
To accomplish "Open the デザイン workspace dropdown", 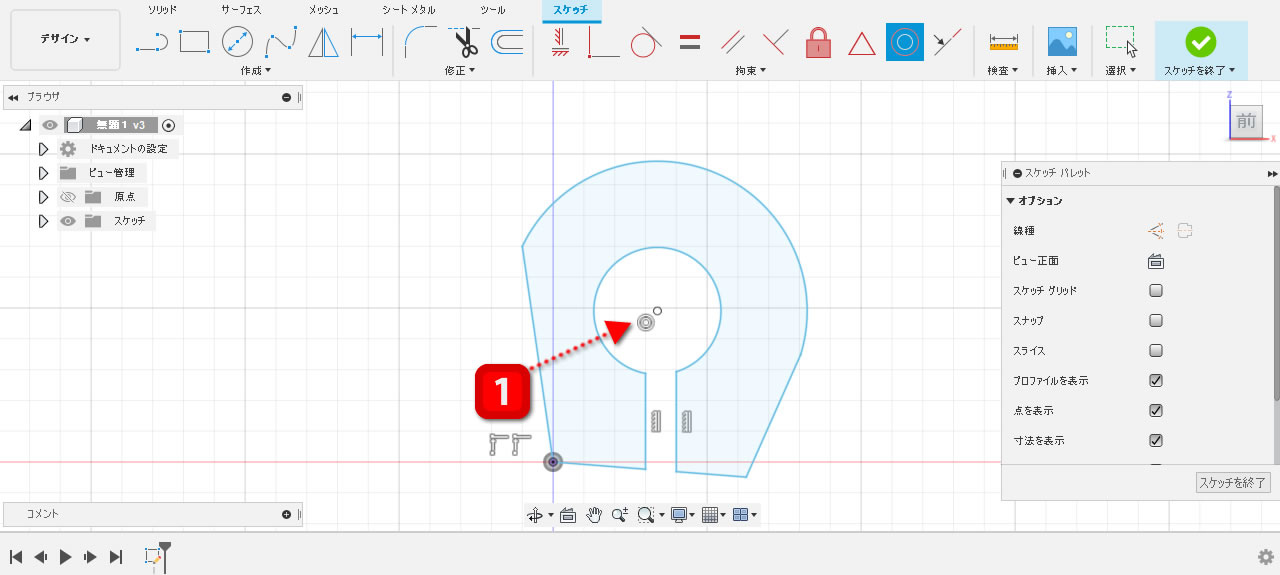I will 65,40.
